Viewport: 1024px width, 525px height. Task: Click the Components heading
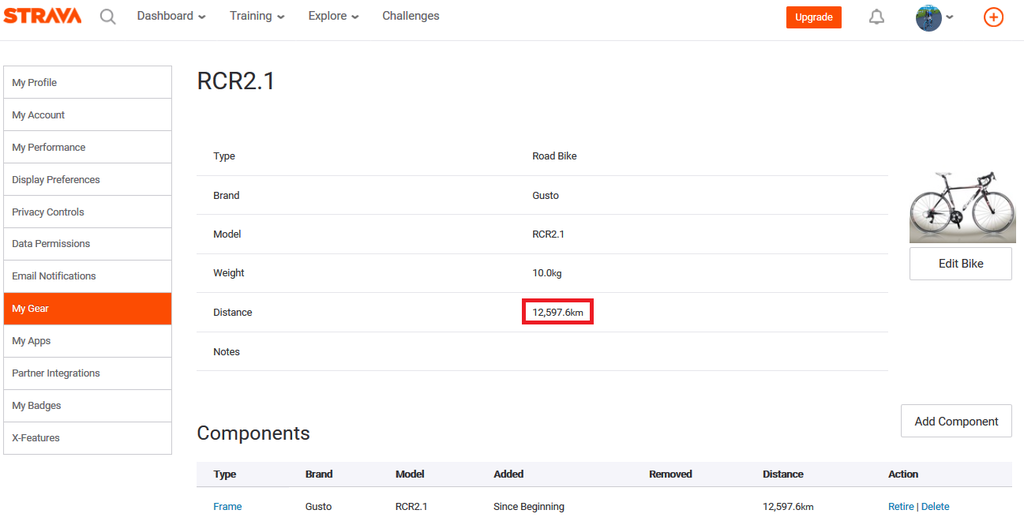(x=253, y=433)
